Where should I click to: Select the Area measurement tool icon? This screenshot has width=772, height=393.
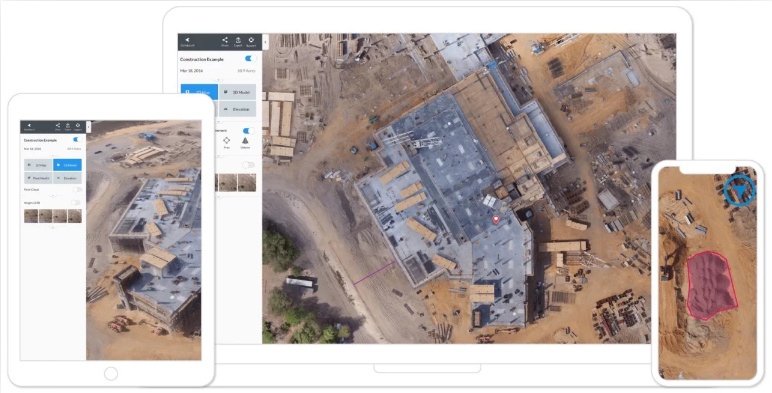[226, 141]
